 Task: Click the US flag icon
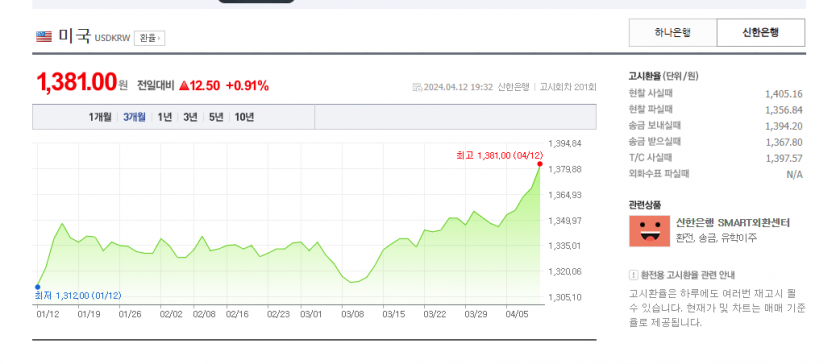pyautogui.click(x=44, y=36)
